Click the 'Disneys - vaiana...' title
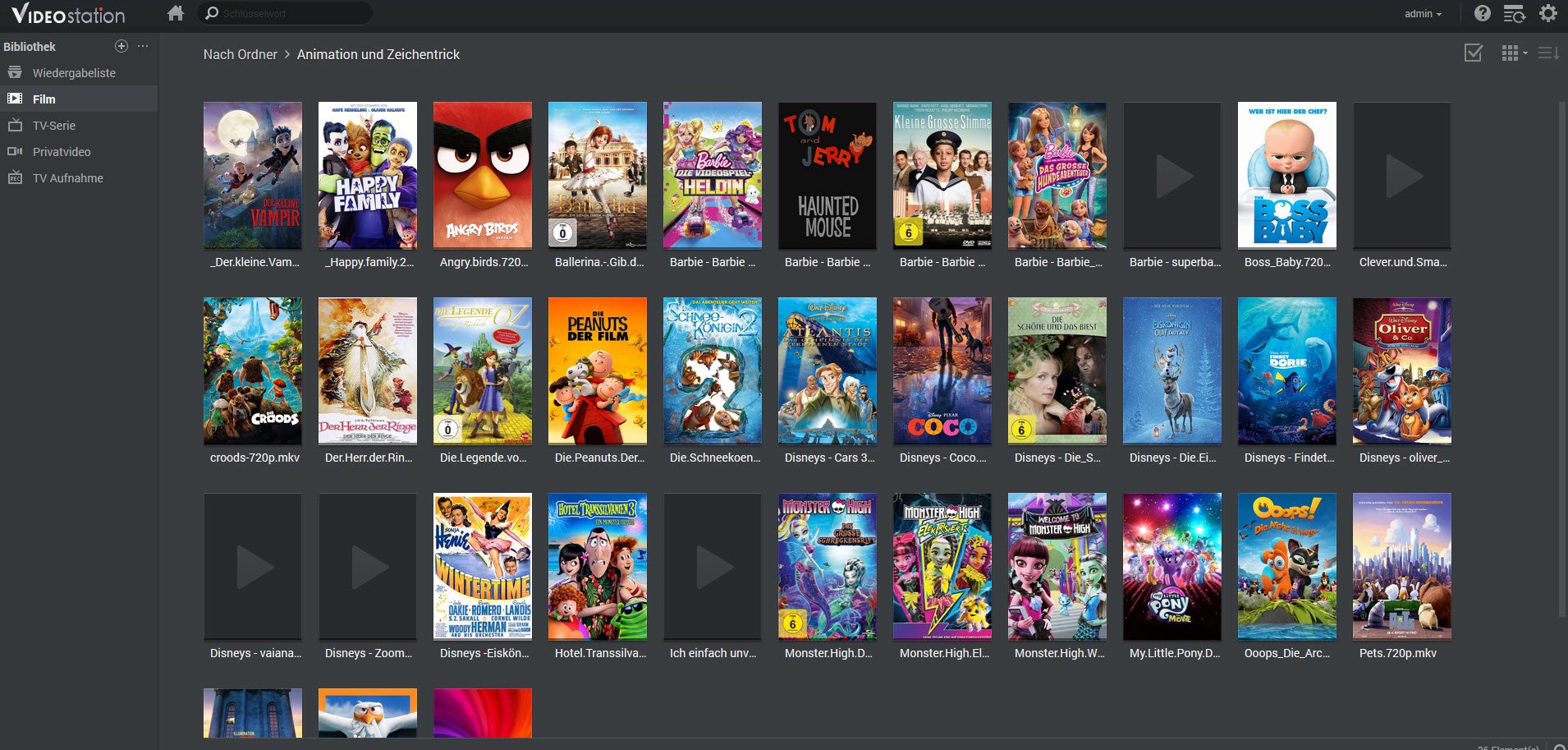Screen dimensions: 1568x750 [255, 653]
